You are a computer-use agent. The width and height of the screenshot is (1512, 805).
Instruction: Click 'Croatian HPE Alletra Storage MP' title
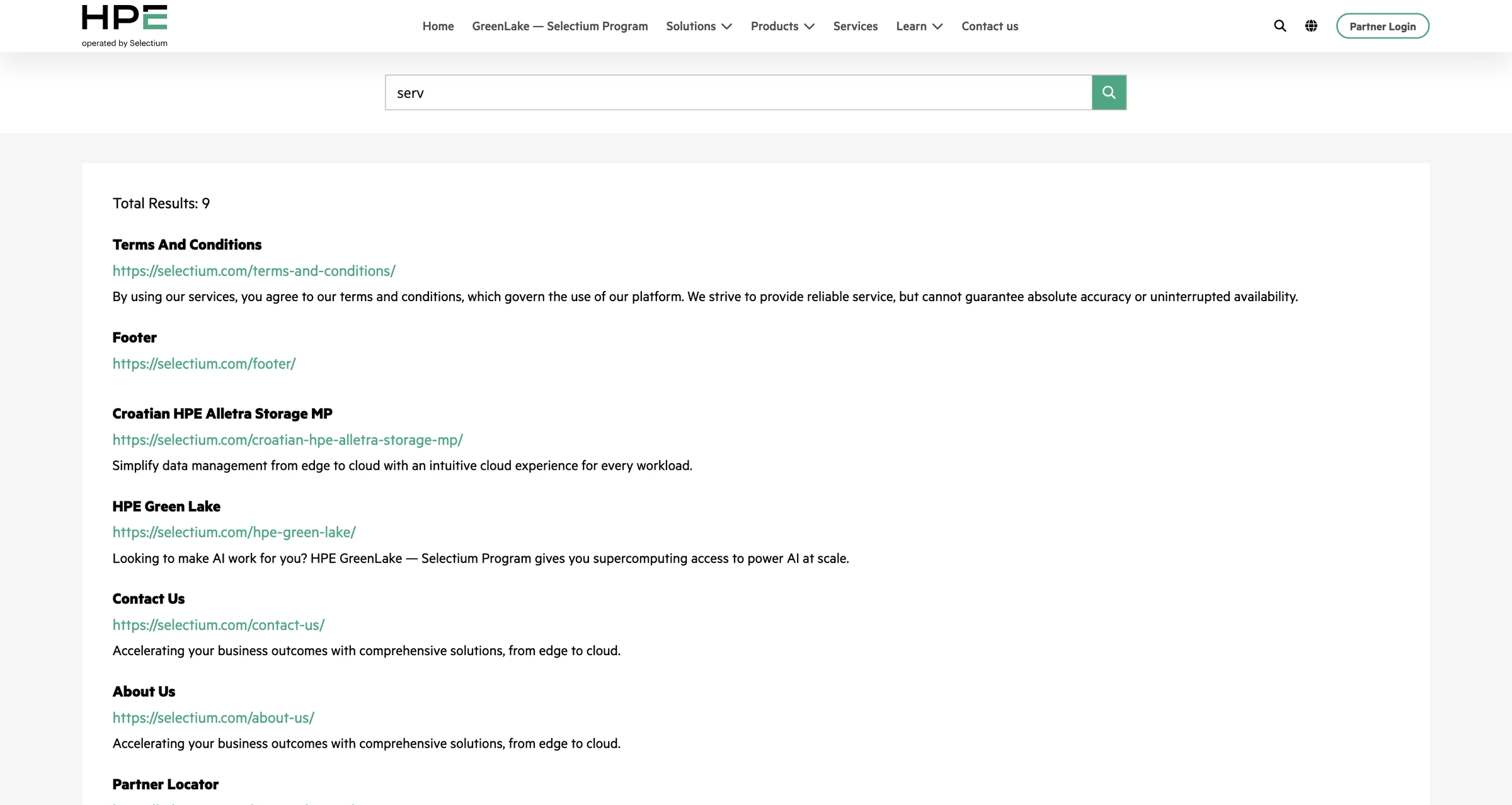click(222, 413)
